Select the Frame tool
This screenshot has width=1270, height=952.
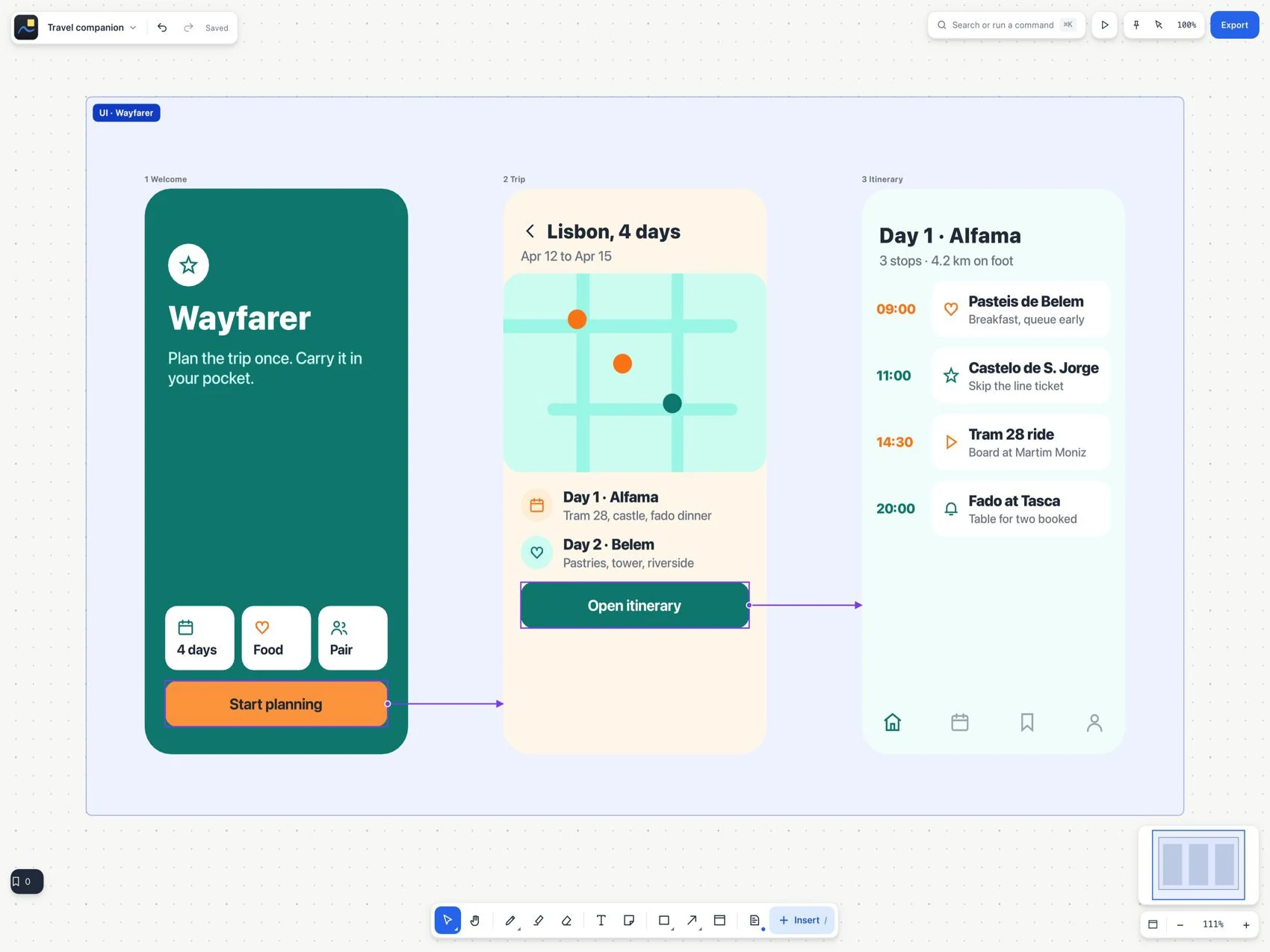(720, 921)
